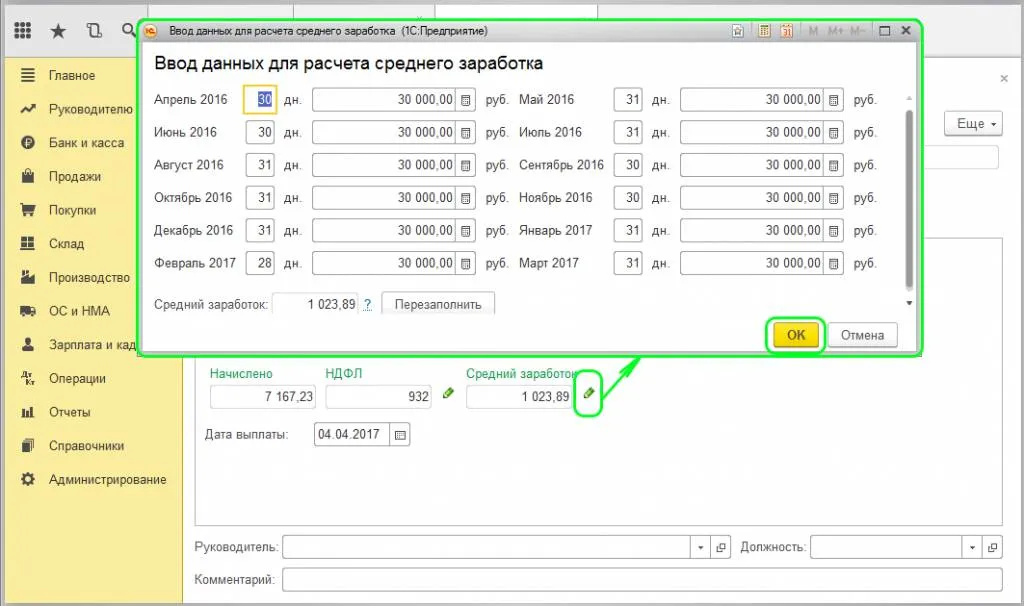The image size is (1024, 606).
Task: Click the M+ memory button in title bar
Action: pos(836,31)
